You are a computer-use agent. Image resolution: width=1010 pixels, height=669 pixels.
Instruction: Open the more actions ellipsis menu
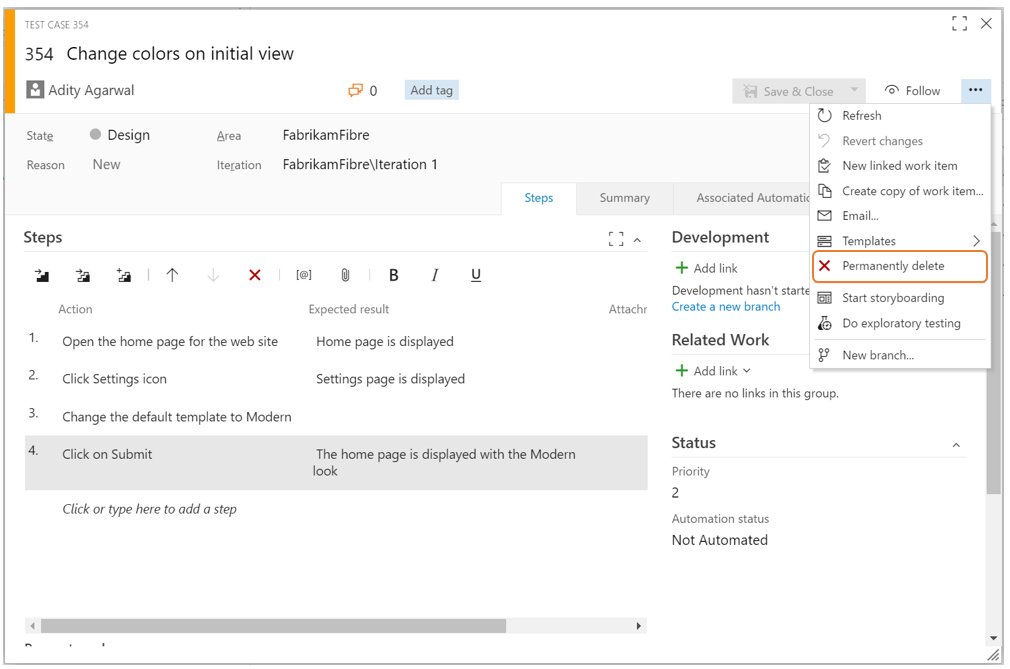pos(975,90)
